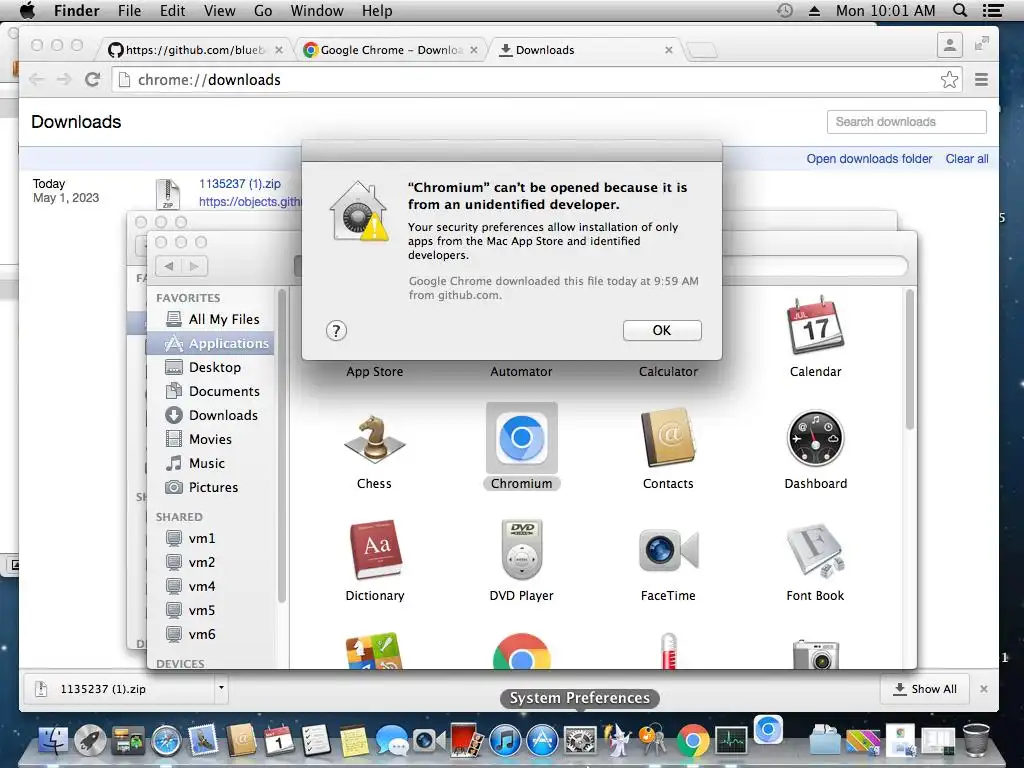This screenshot has width=1024, height=768.
Task: Open Launchpad from the Dock
Action: pyautogui.click(x=91, y=741)
